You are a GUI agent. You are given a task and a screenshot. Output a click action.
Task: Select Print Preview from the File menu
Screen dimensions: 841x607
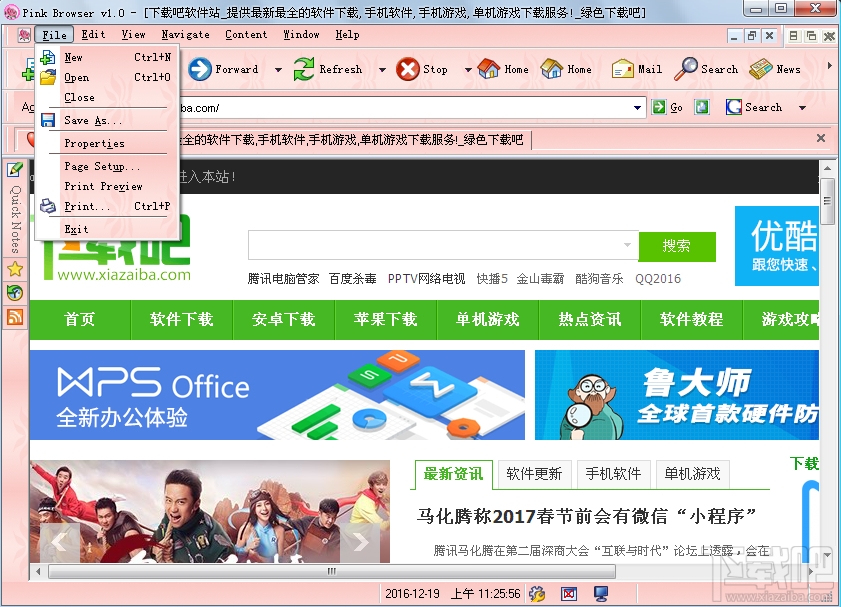tap(103, 186)
